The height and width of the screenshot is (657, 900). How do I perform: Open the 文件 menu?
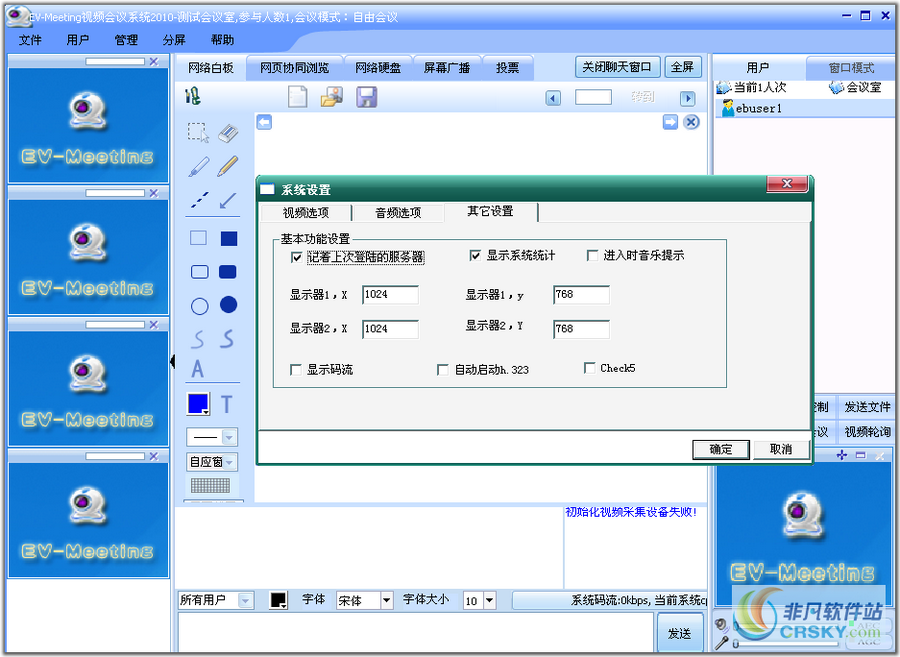(x=30, y=40)
